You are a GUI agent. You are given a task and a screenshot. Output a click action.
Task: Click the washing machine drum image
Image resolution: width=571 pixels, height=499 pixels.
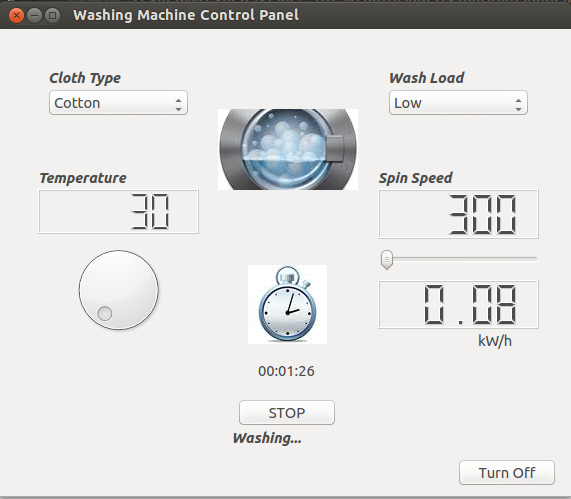[288, 149]
